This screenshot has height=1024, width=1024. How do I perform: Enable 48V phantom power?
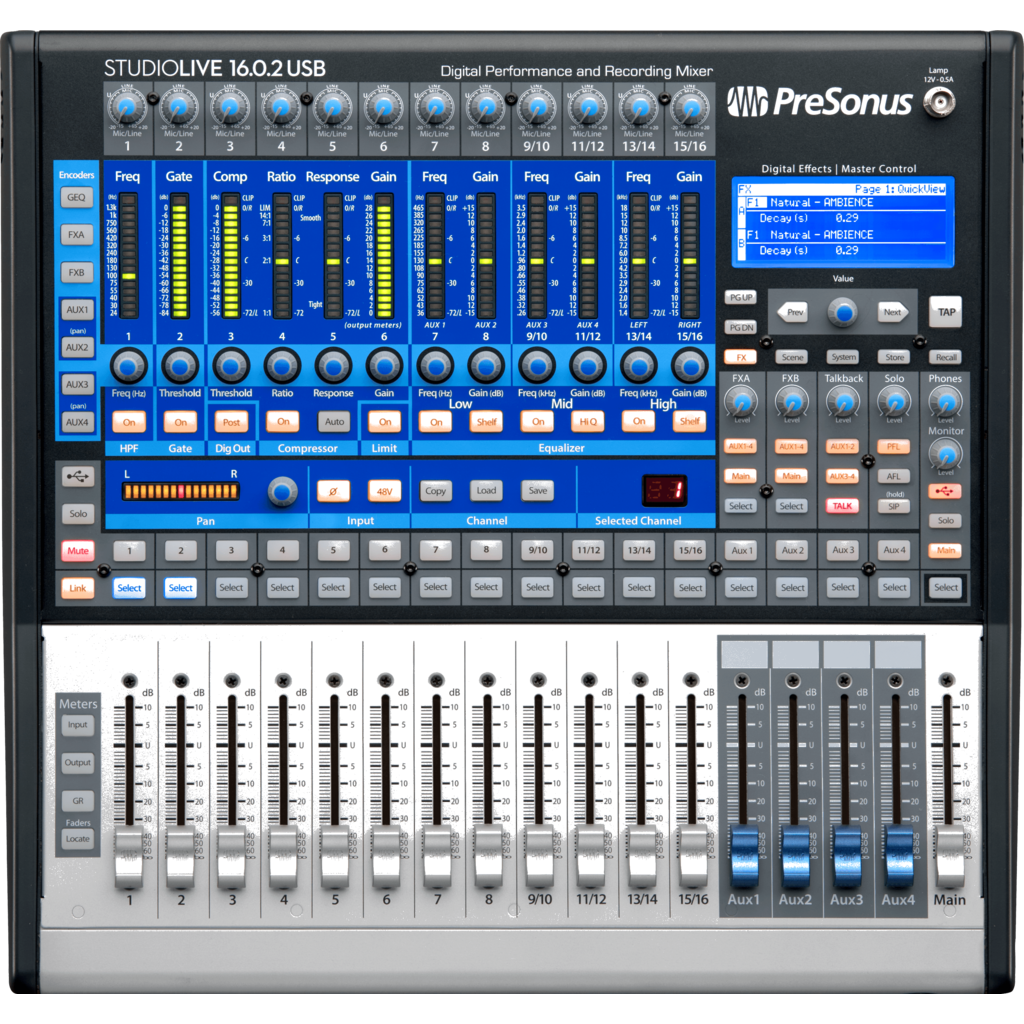(384, 490)
